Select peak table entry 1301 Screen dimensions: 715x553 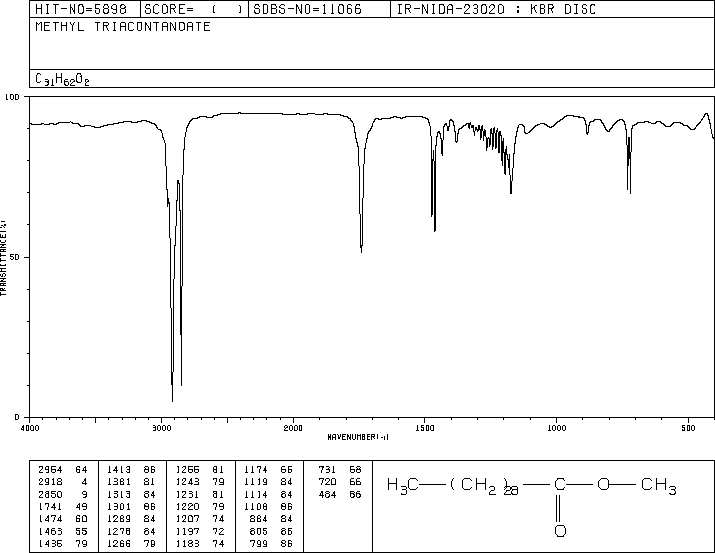tap(131, 506)
